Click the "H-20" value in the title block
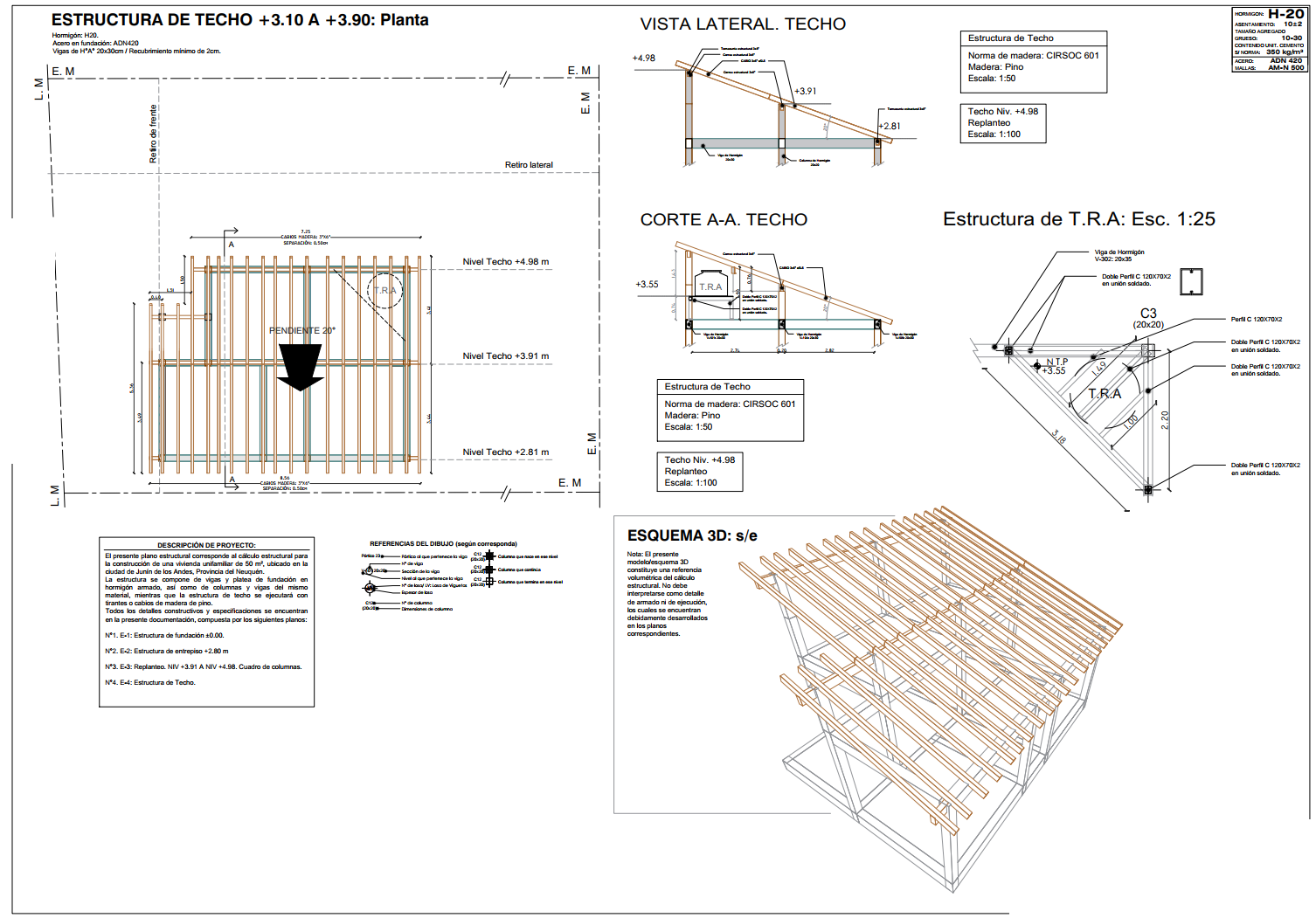1316x918 pixels. (x=1285, y=14)
